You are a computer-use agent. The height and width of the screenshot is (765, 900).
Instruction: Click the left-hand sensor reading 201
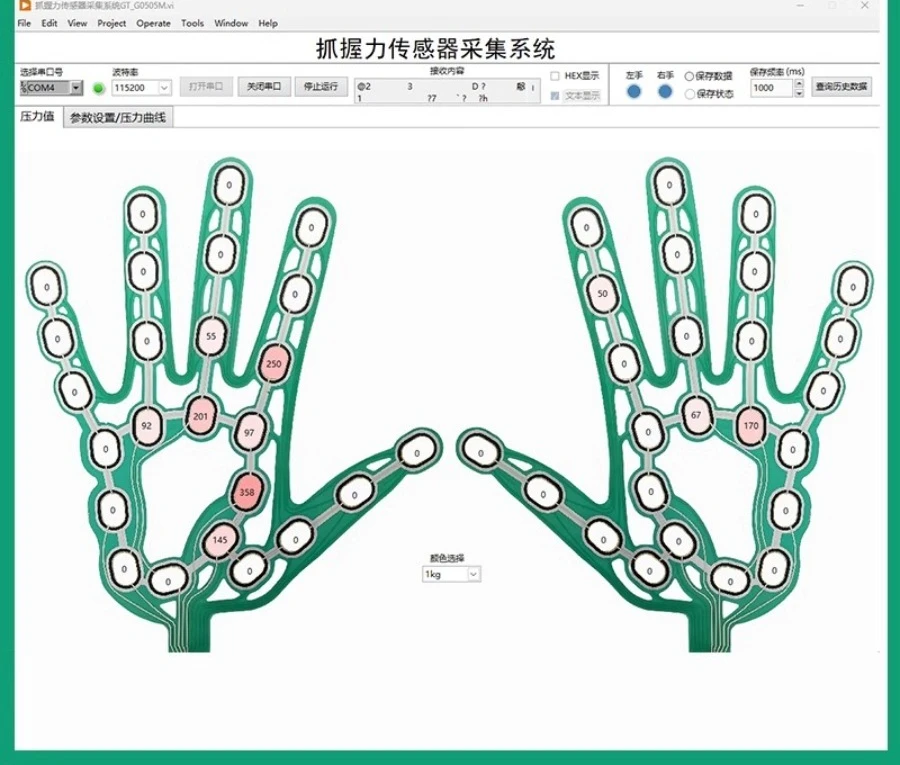[x=200, y=416]
